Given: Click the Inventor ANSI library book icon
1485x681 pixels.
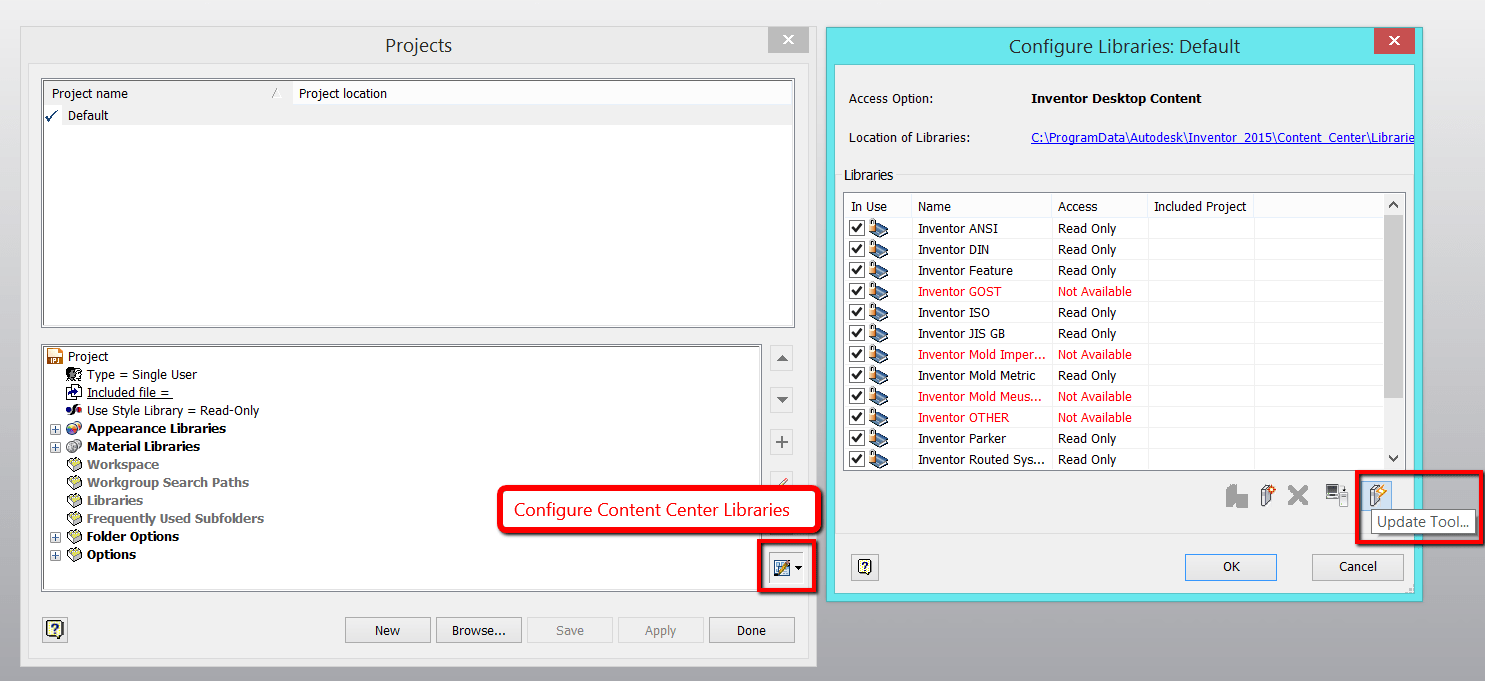Looking at the screenshot, I should tap(880, 228).
